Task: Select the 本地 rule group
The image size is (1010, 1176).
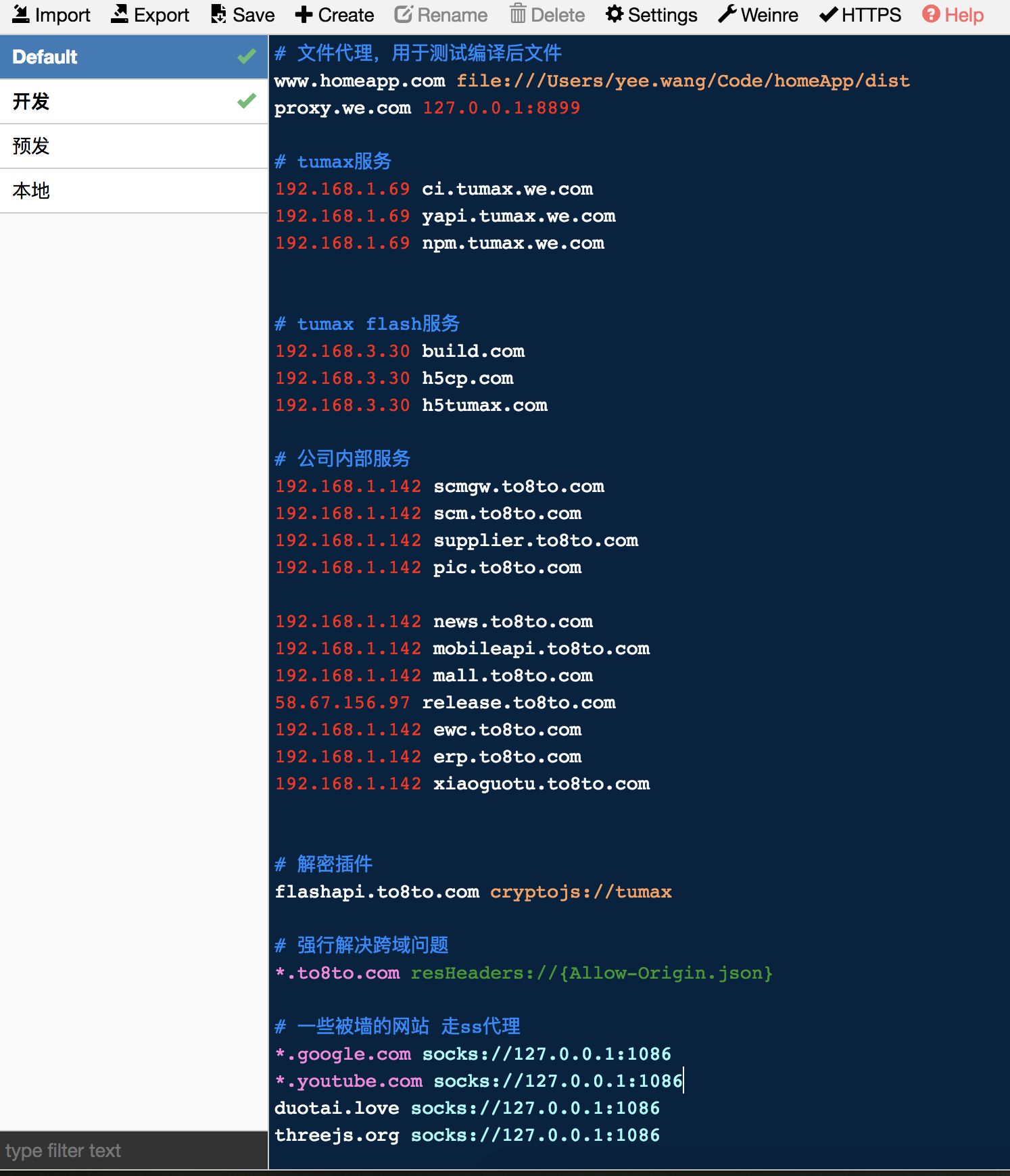Action: (x=134, y=191)
